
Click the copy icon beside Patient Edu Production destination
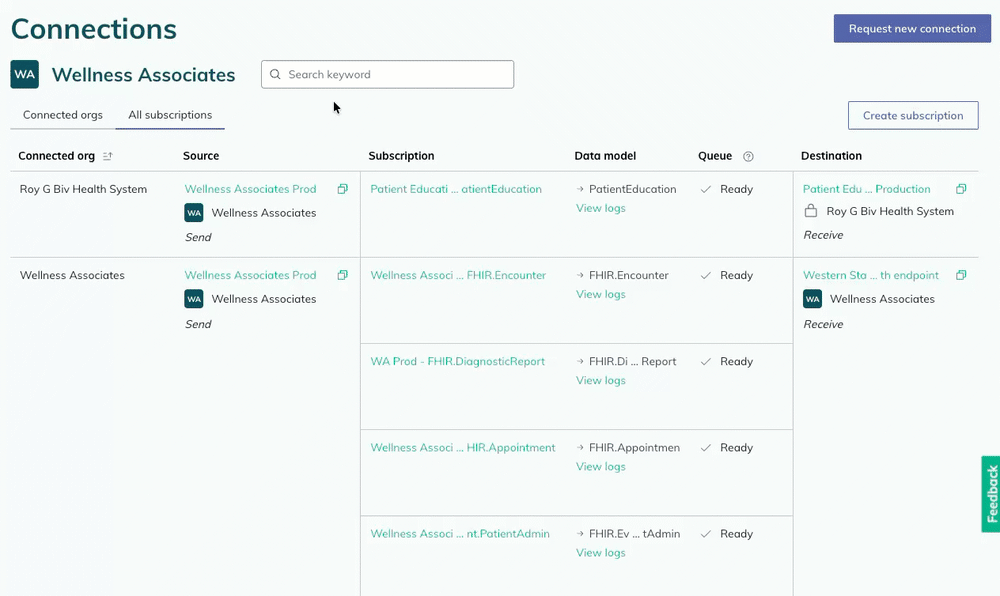962,188
